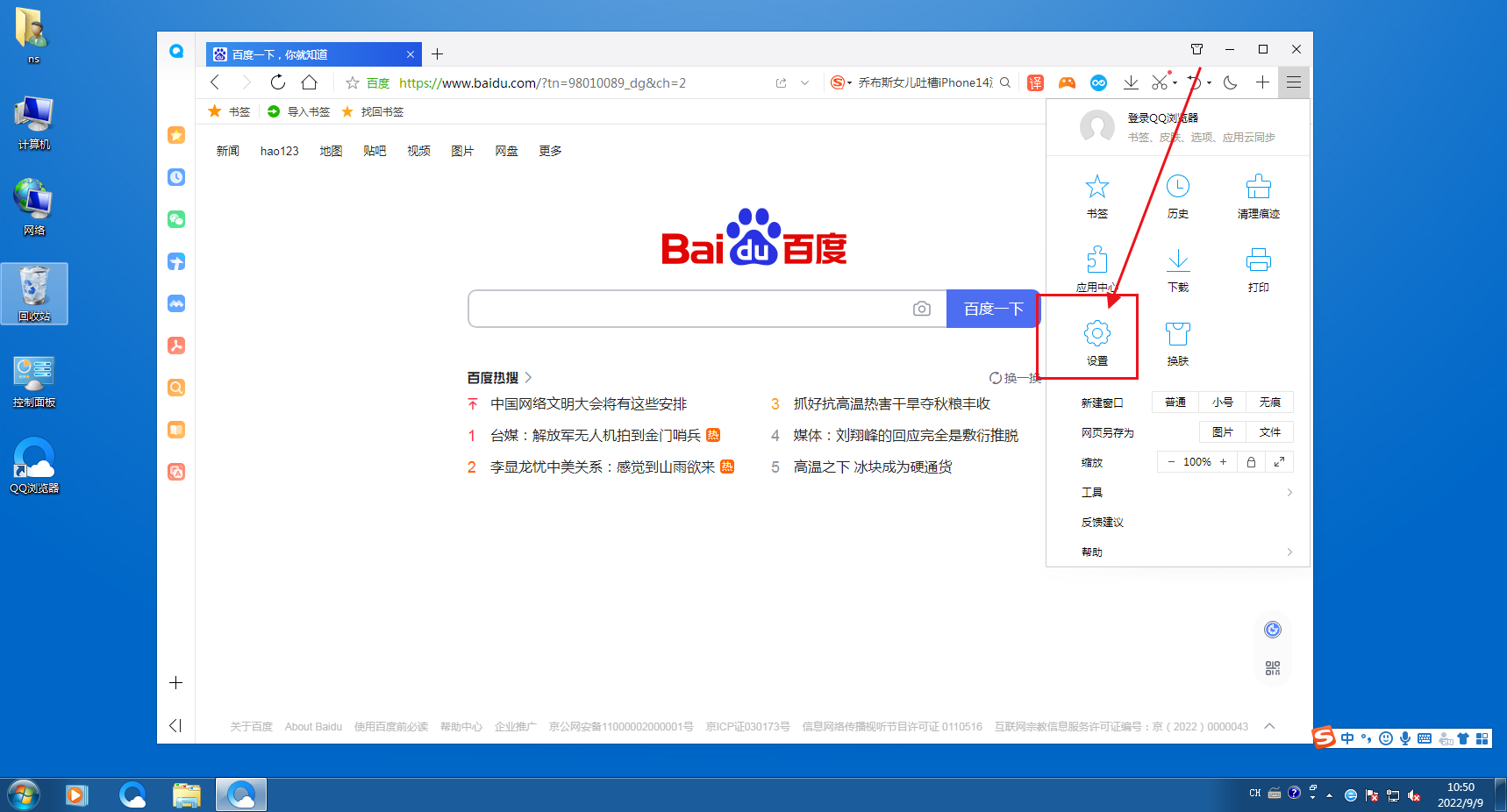Screen dimensions: 1507x812
Task: Click the 找回书签 bookmark bar item
Action: (373, 111)
